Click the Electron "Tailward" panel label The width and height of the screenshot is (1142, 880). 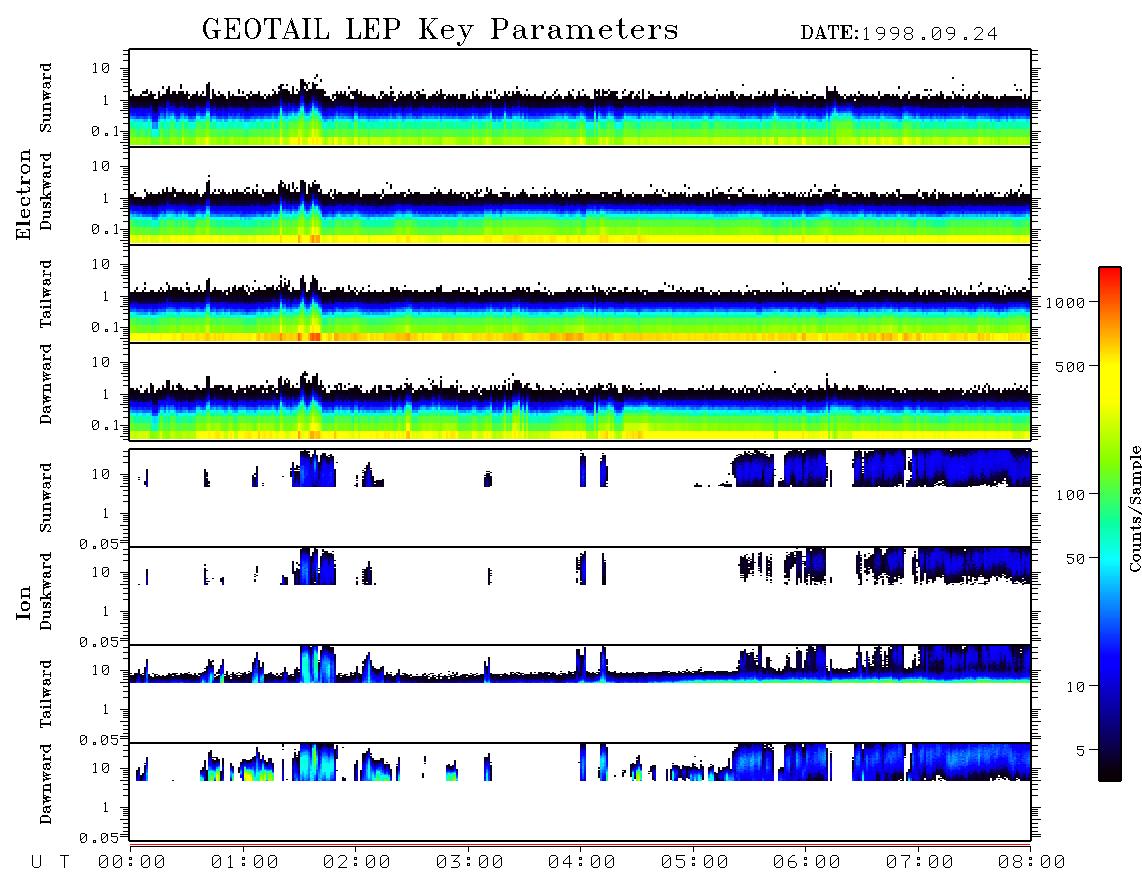coord(46,294)
